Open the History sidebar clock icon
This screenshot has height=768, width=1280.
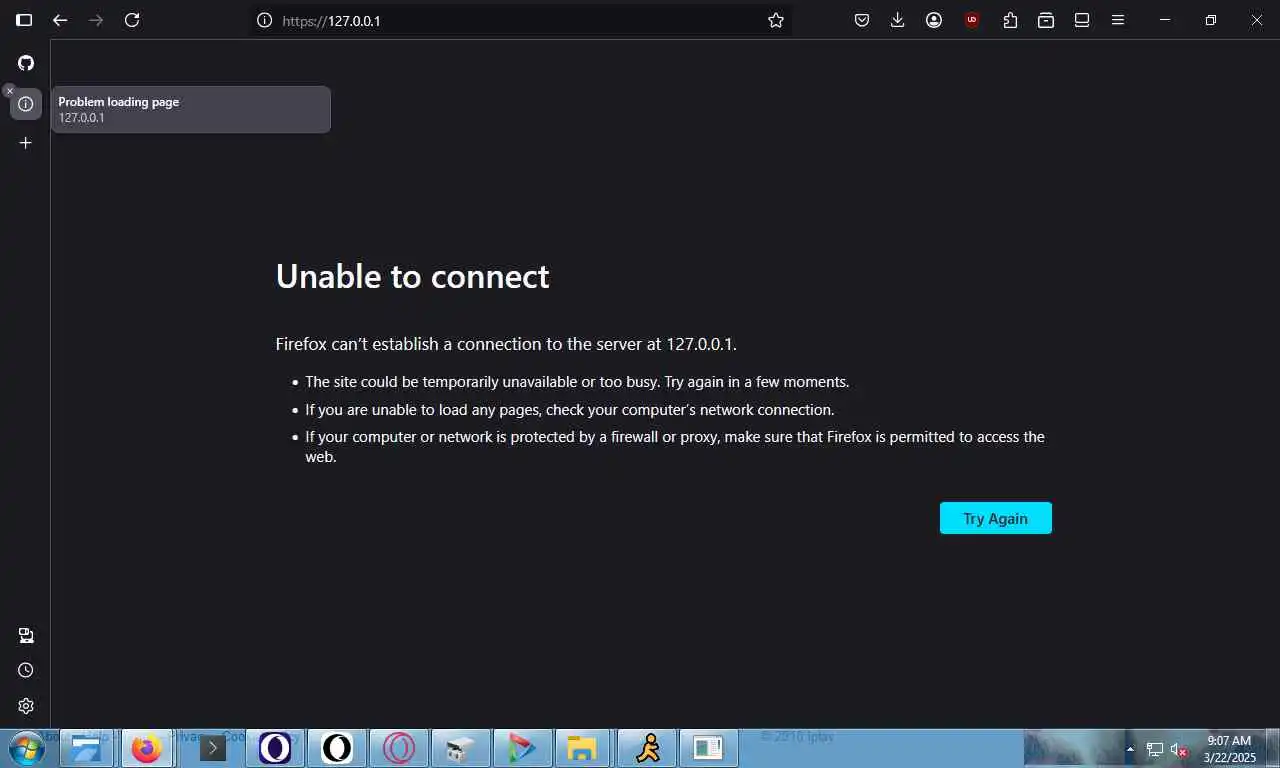point(26,670)
